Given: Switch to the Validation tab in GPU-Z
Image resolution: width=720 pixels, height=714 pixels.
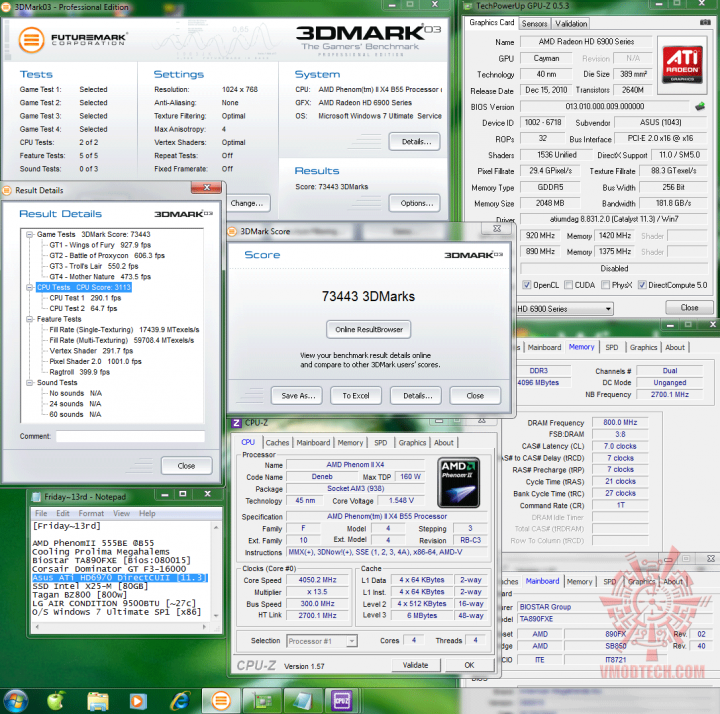Looking at the screenshot, I should (571, 24).
